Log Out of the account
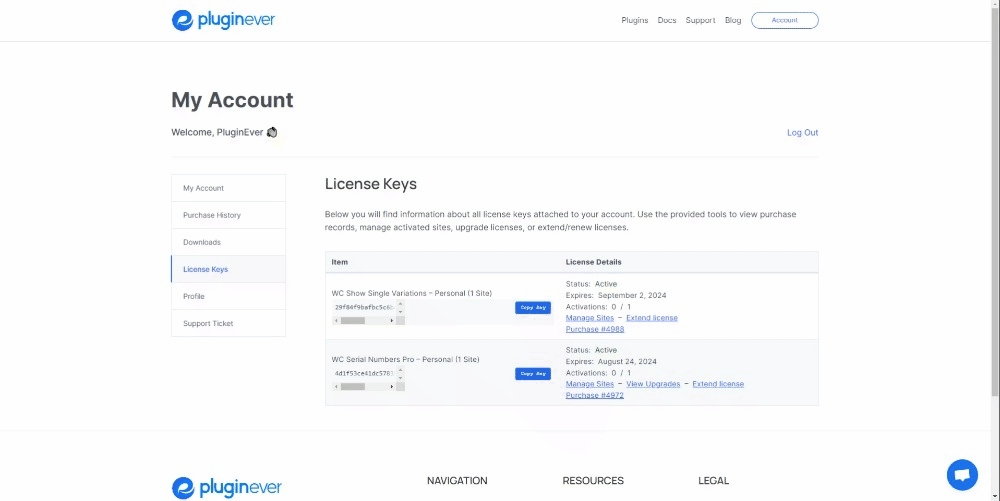 point(802,133)
